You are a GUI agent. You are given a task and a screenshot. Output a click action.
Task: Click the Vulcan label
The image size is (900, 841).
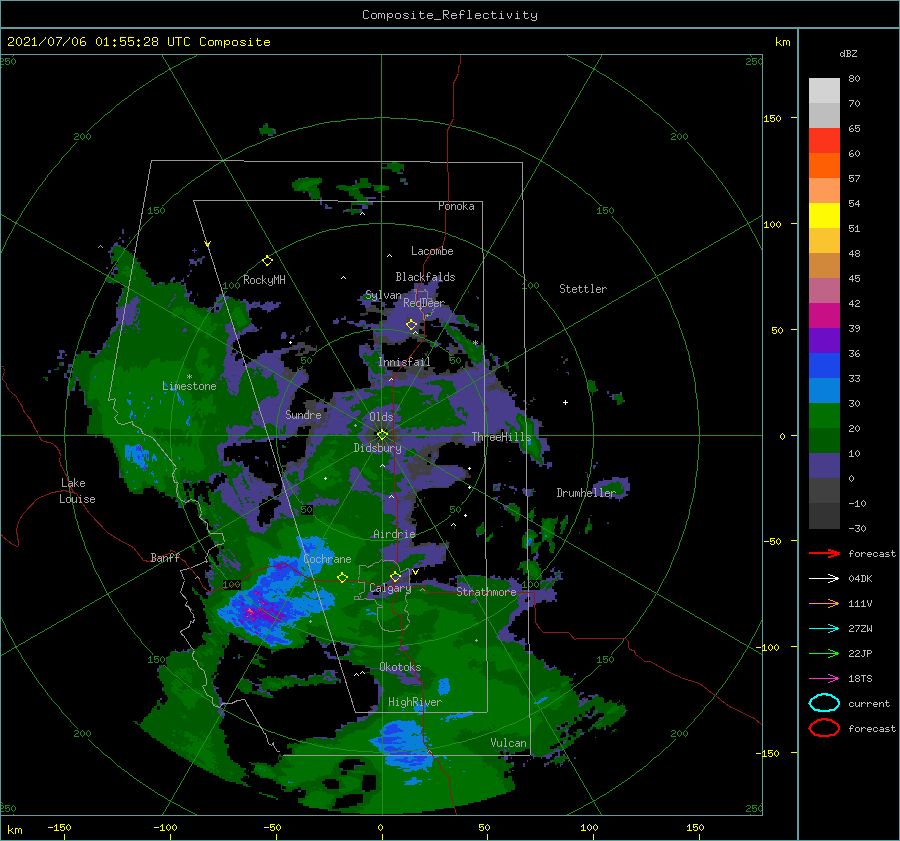pyautogui.click(x=508, y=743)
